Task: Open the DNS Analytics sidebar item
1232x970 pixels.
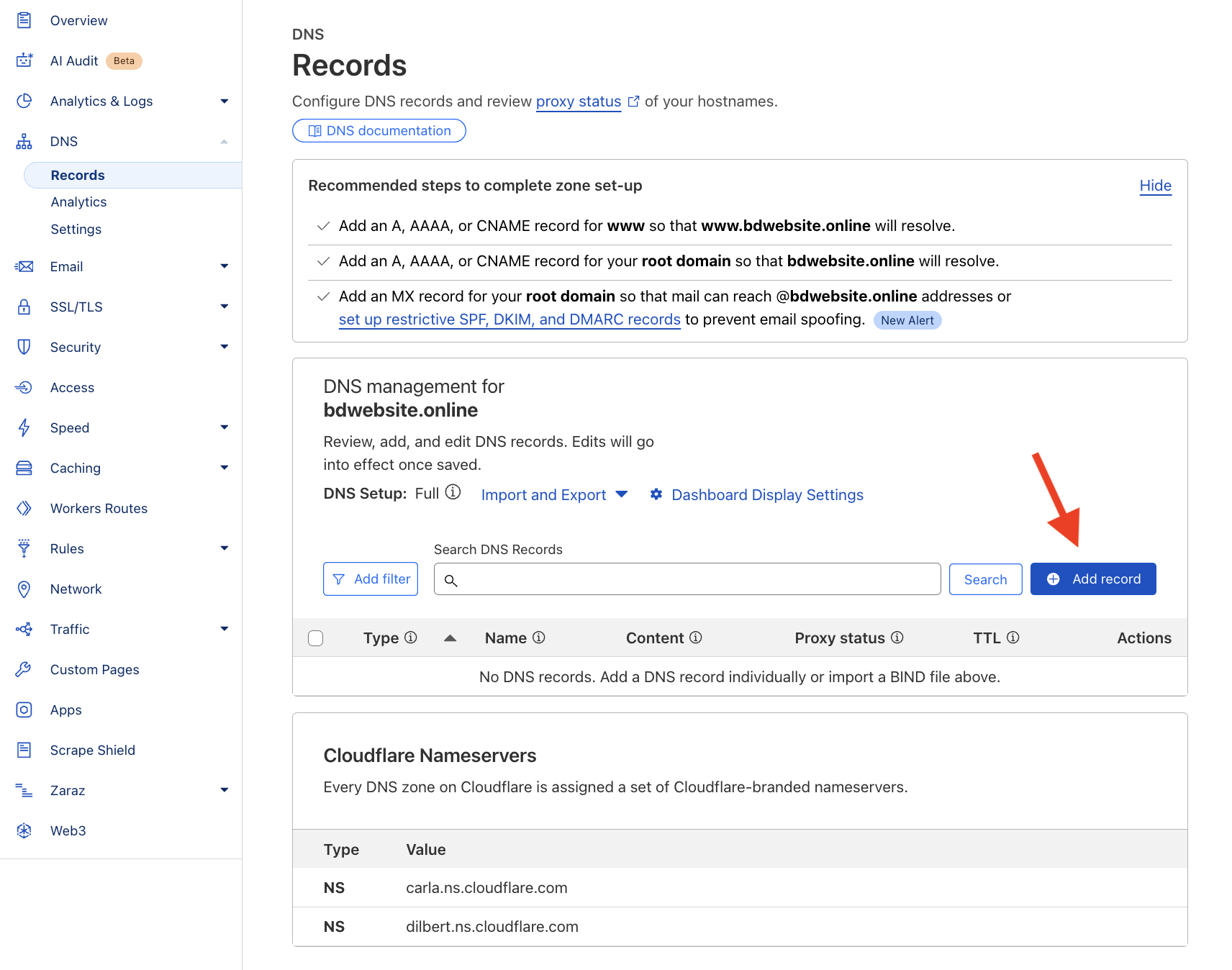Action: pyautogui.click(x=78, y=202)
